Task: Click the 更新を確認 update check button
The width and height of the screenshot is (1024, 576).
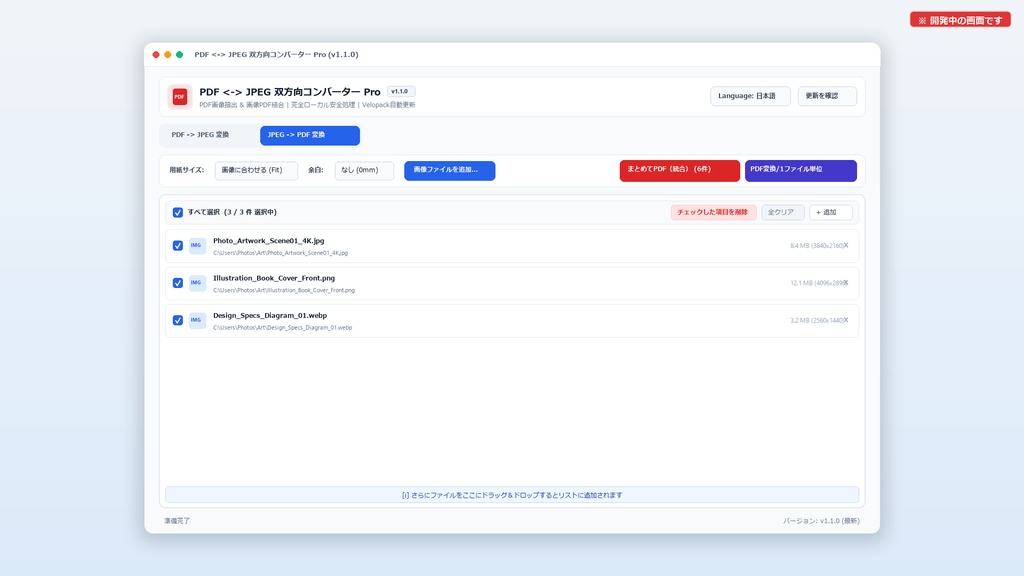Action: (x=827, y=96)
